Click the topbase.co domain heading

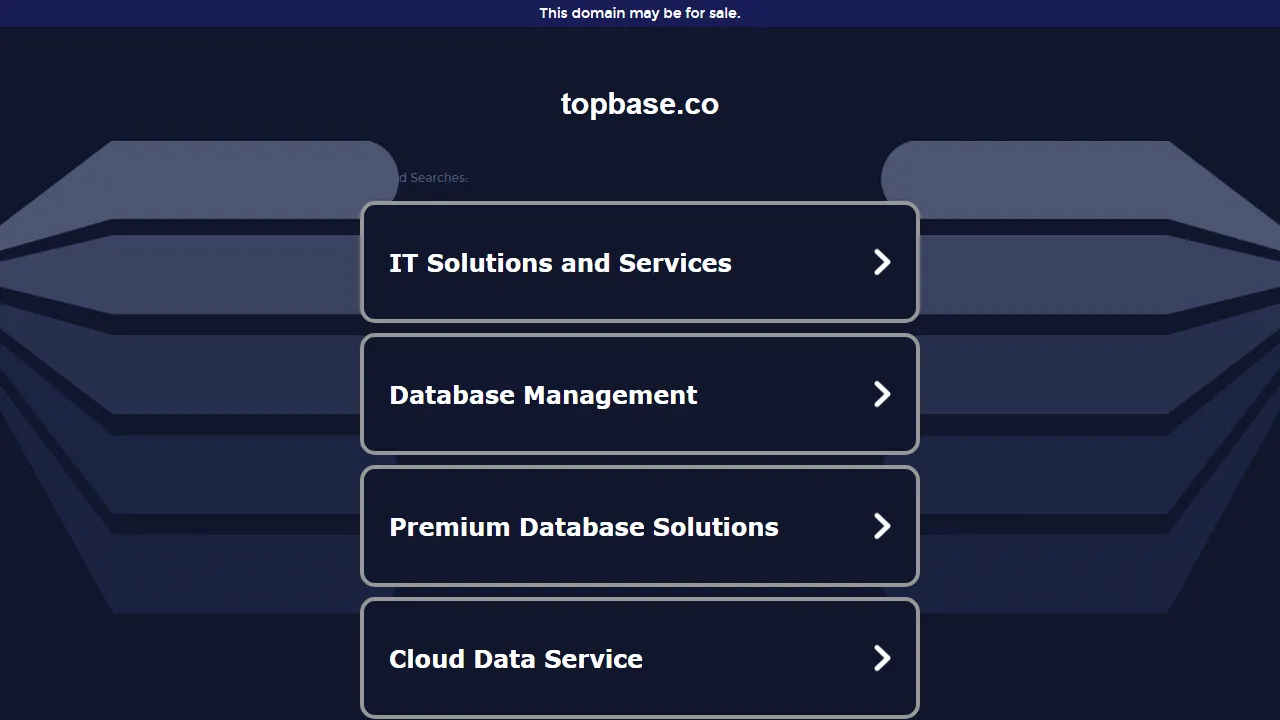click(640, 103)
